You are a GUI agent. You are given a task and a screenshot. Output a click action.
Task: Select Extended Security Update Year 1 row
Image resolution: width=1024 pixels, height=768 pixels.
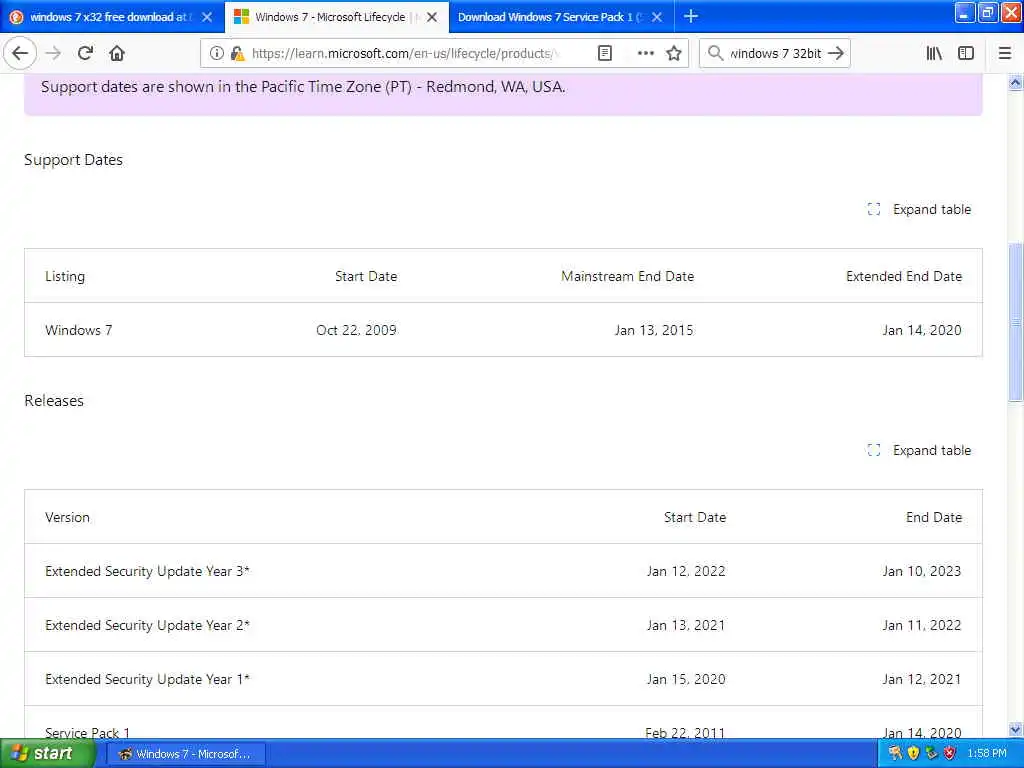coord(504,679)
